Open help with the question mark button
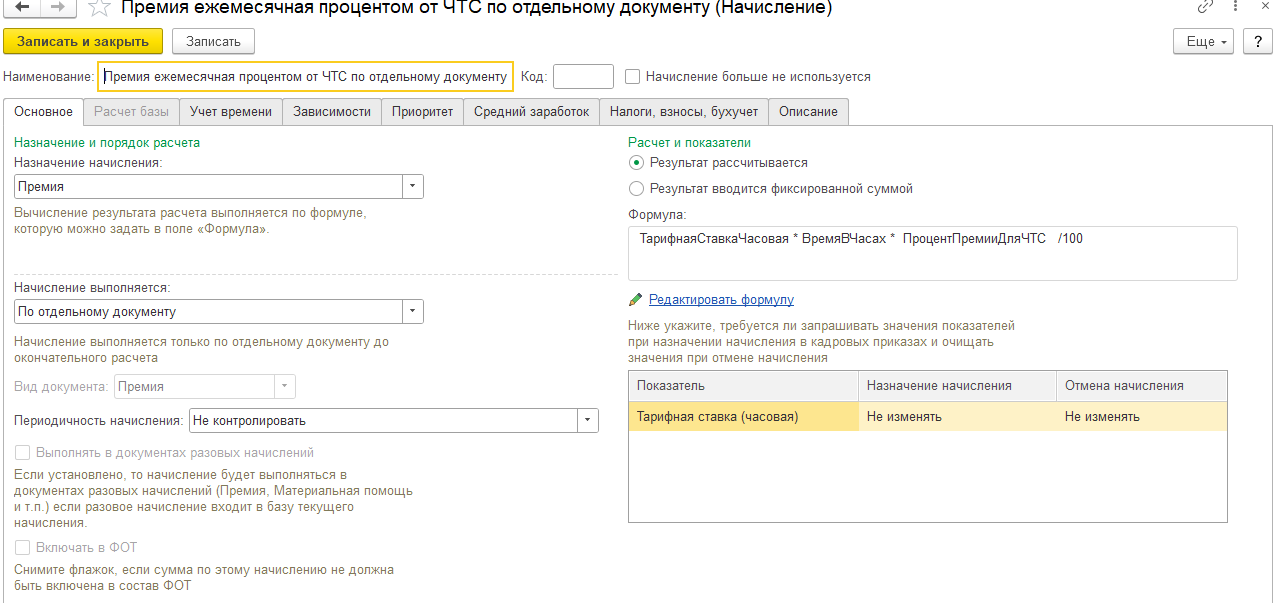1280x603 pixels. click(x=1256, y=41)
